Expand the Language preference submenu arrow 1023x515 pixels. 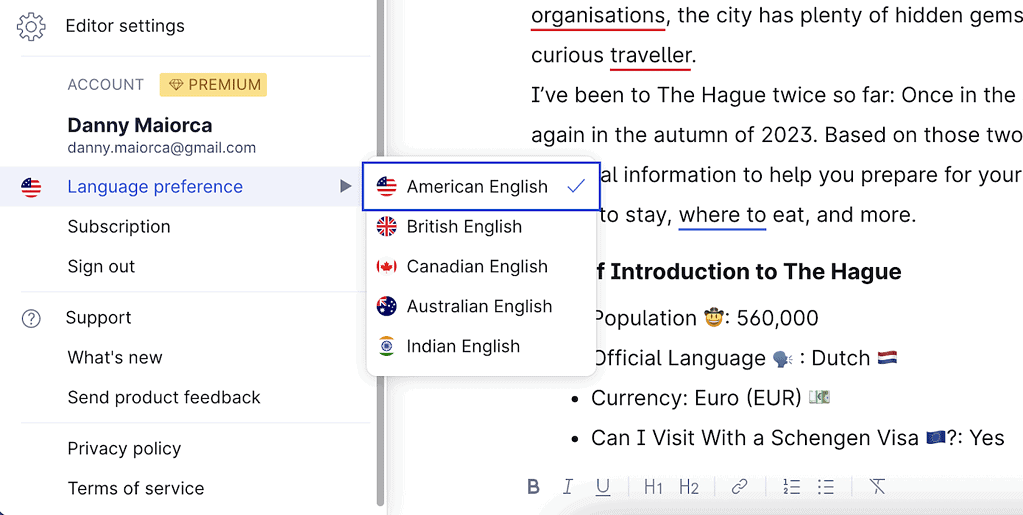[x=345, y=187]
